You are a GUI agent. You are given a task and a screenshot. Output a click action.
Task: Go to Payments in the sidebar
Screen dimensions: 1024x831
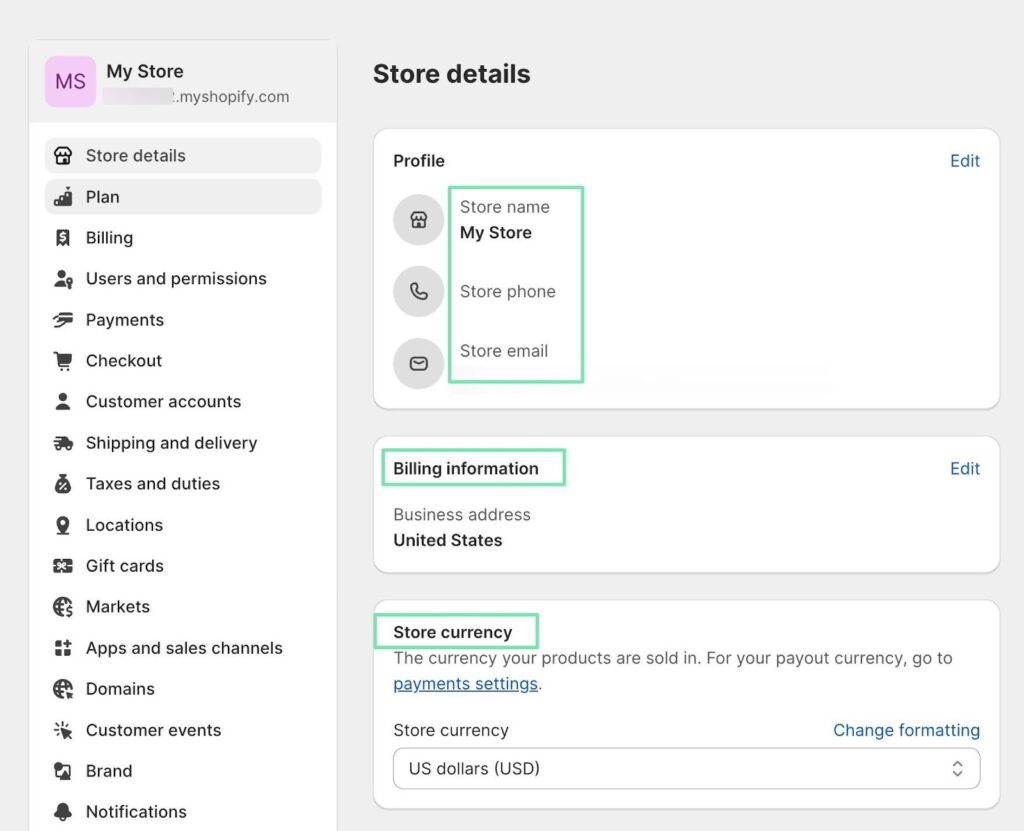(124, 320)
